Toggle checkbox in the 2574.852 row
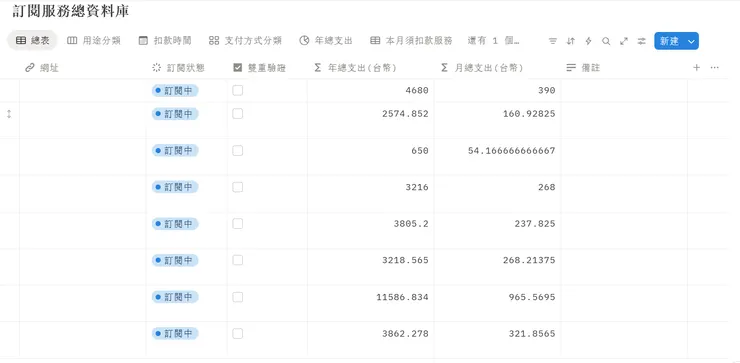740x363 pixels. pyautogui.click(x=238, y=114)
